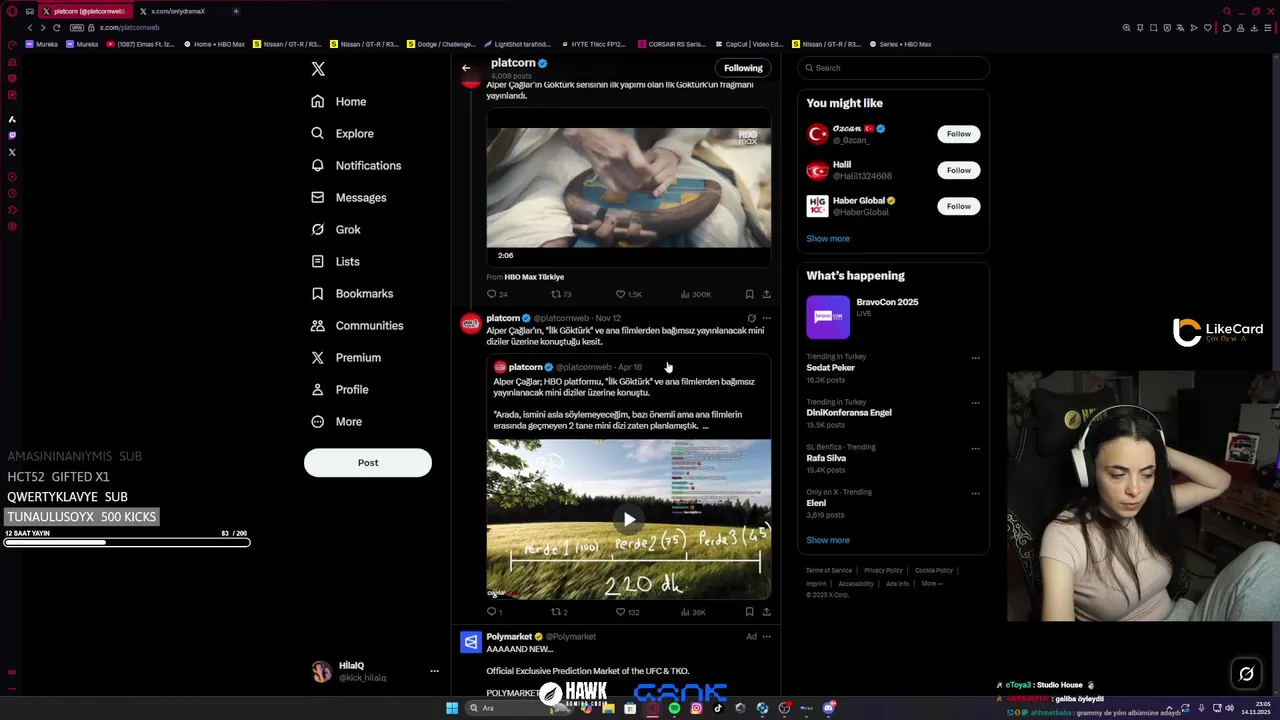Open the Rafa Silva trending topic
This screenshot has height=720, width=1280.
click(826, 458)
